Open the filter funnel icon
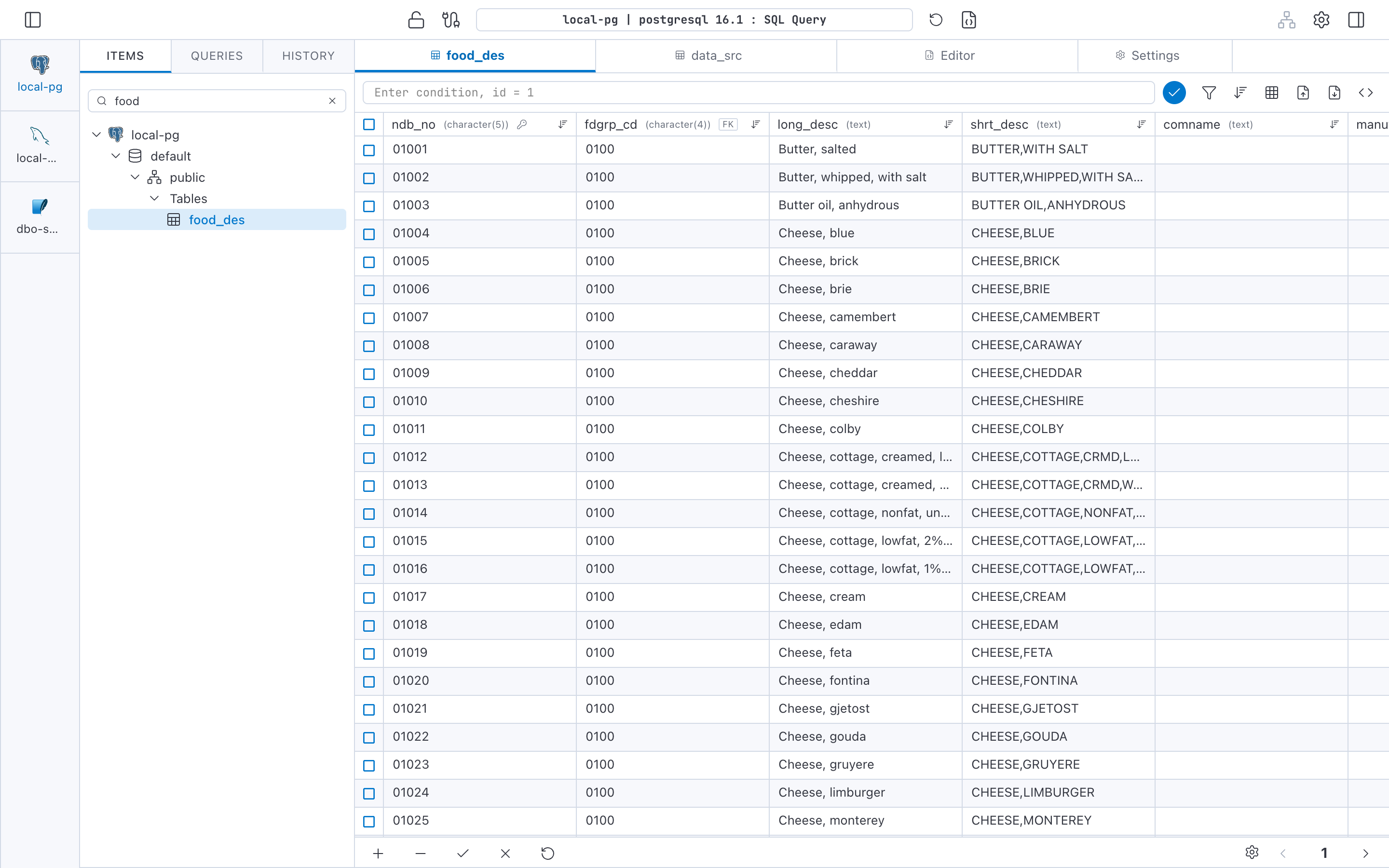 click(x=1209, y=93)
